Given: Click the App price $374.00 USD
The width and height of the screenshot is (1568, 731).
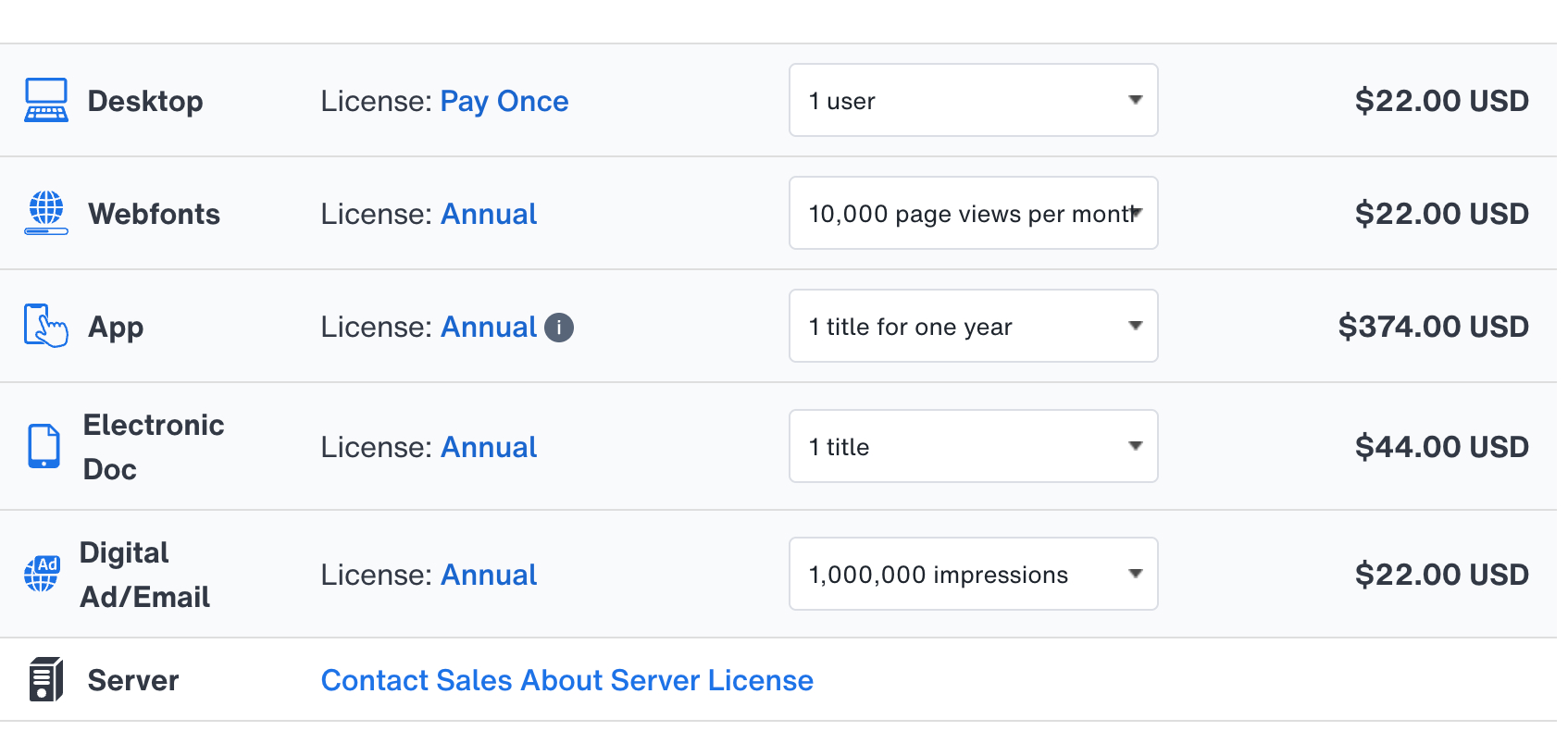Looking at the screenshot, I should [1432, 327].
